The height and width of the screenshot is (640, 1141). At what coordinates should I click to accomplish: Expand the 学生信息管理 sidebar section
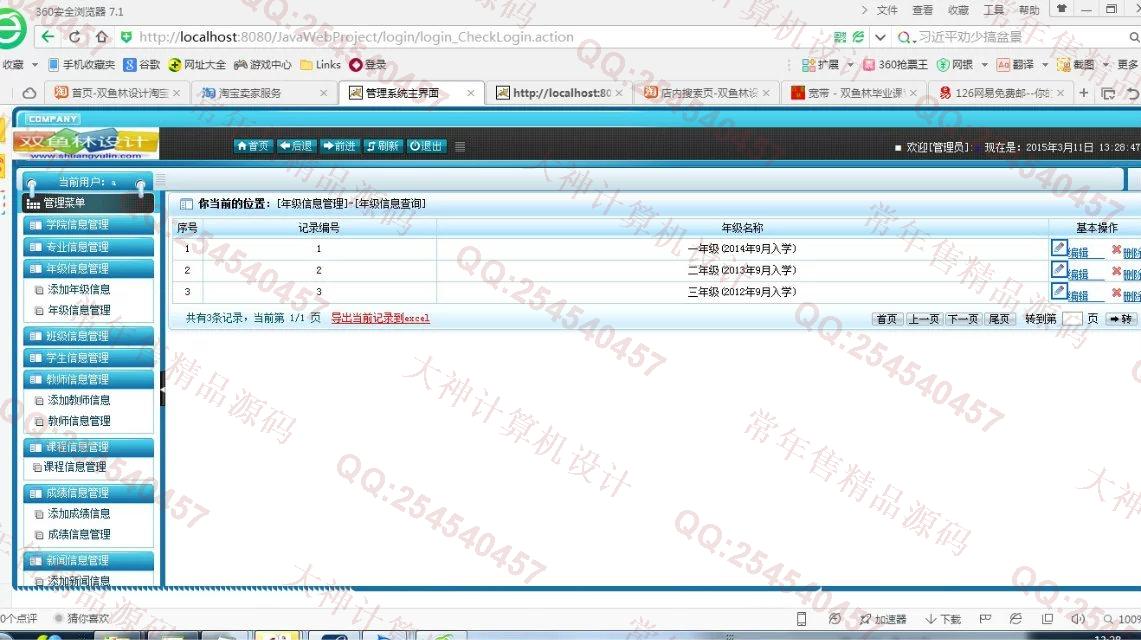(x=89, y=358)
